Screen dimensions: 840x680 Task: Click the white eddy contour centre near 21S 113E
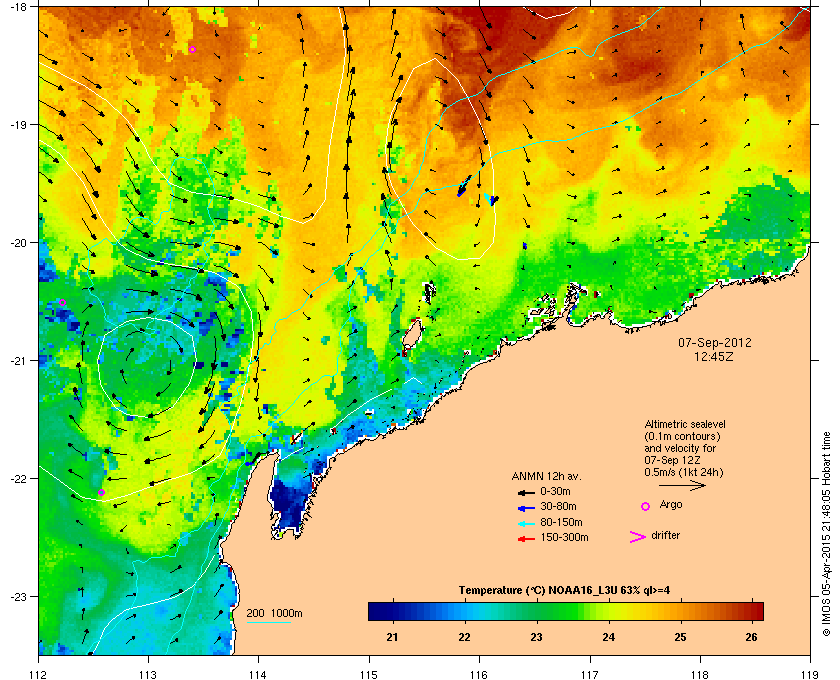[146, 367]
